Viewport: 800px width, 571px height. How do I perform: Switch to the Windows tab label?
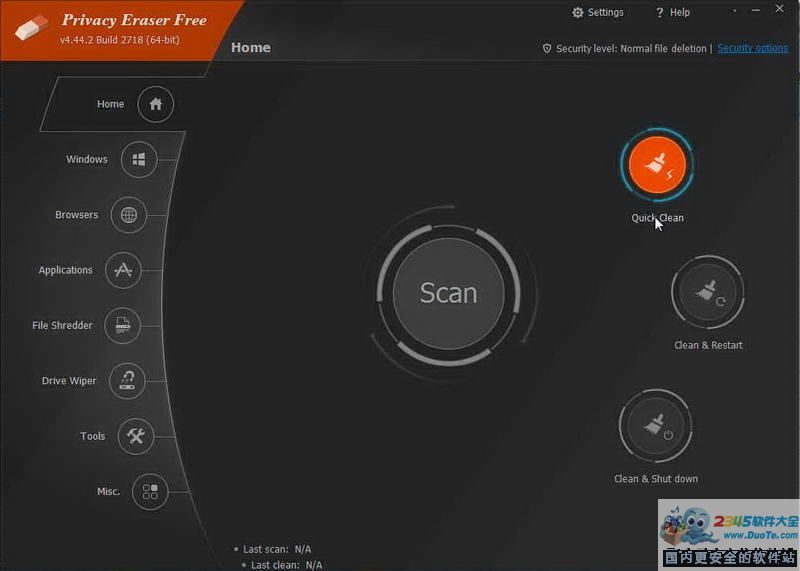(87, 159)
